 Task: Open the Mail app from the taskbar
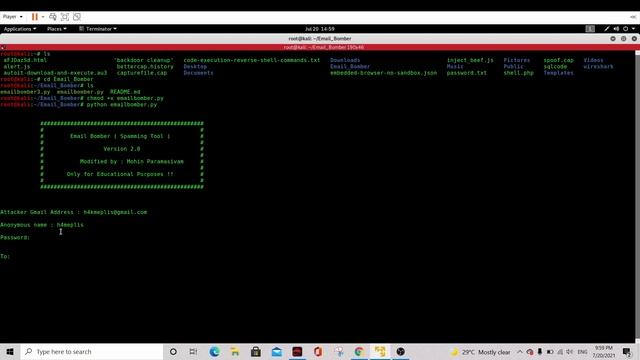point(277,351)
